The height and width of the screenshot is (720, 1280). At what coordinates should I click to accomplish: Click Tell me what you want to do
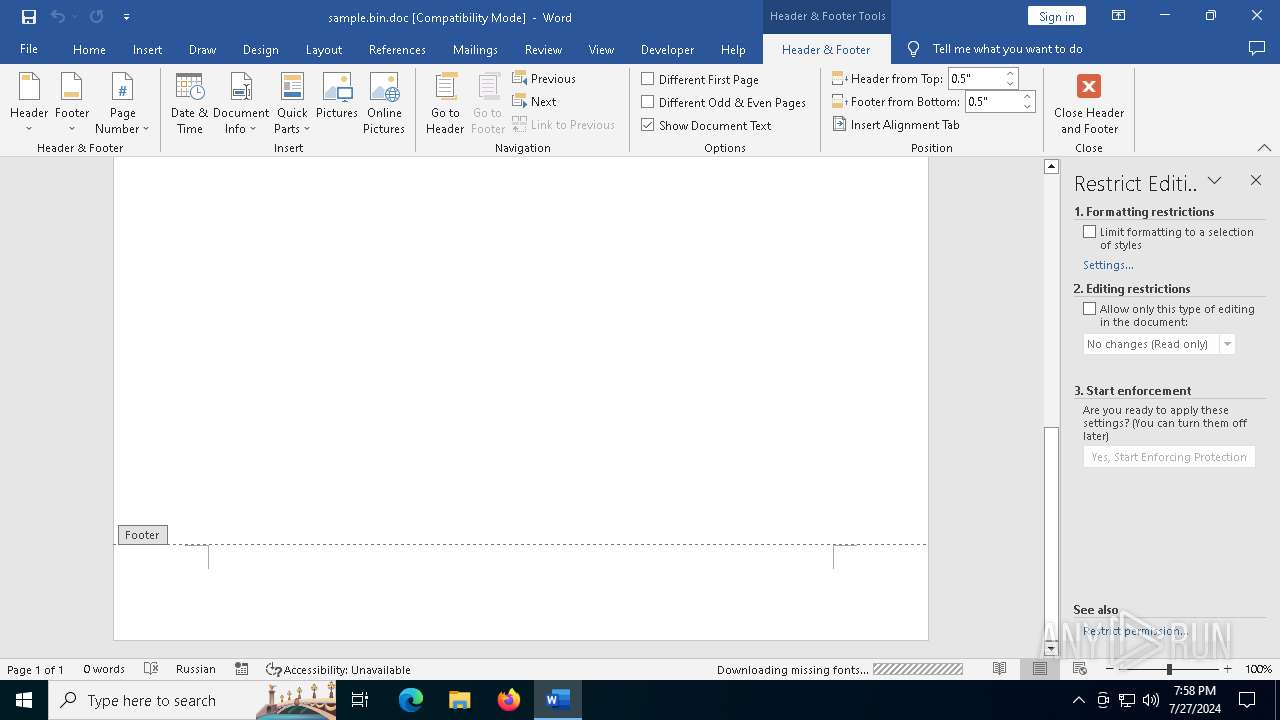(x=1007, y=48)
